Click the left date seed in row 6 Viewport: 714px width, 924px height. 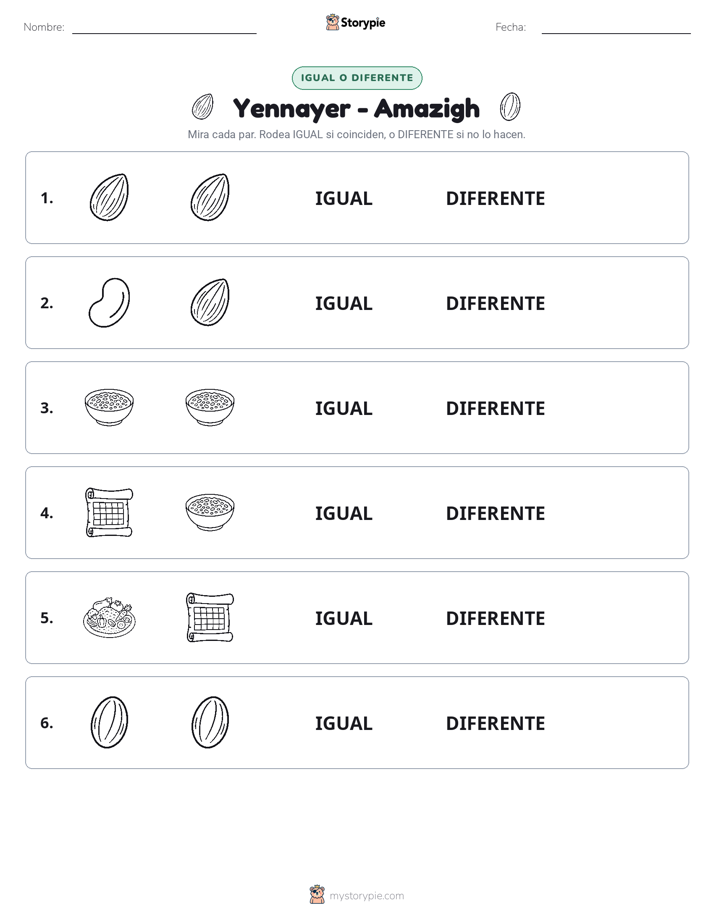coord(109,722)
